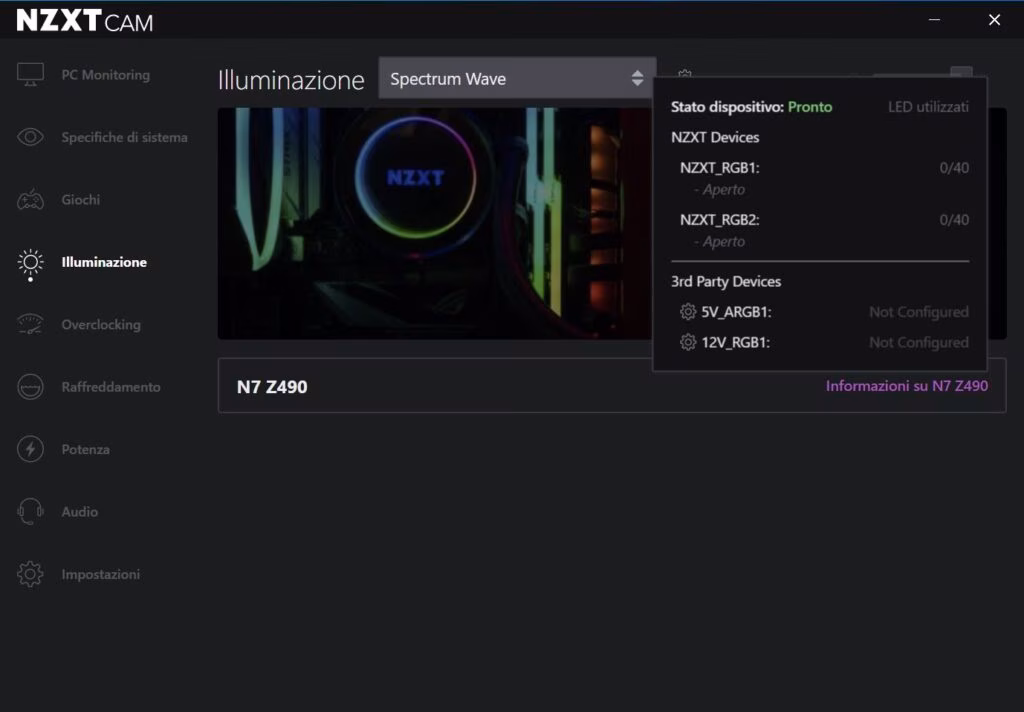
Task: Click the Pronto device status text
Action: point(810,107)
